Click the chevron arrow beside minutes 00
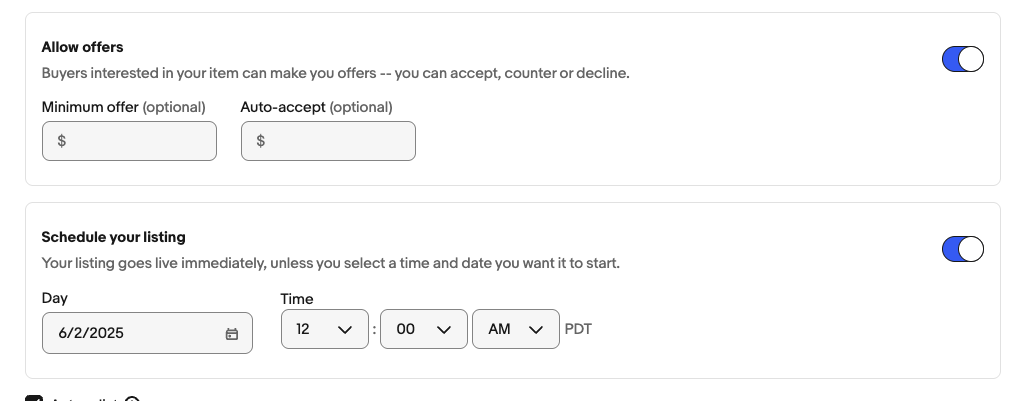1022x401 pixels. pyautogui.click(x=444, y=330)
